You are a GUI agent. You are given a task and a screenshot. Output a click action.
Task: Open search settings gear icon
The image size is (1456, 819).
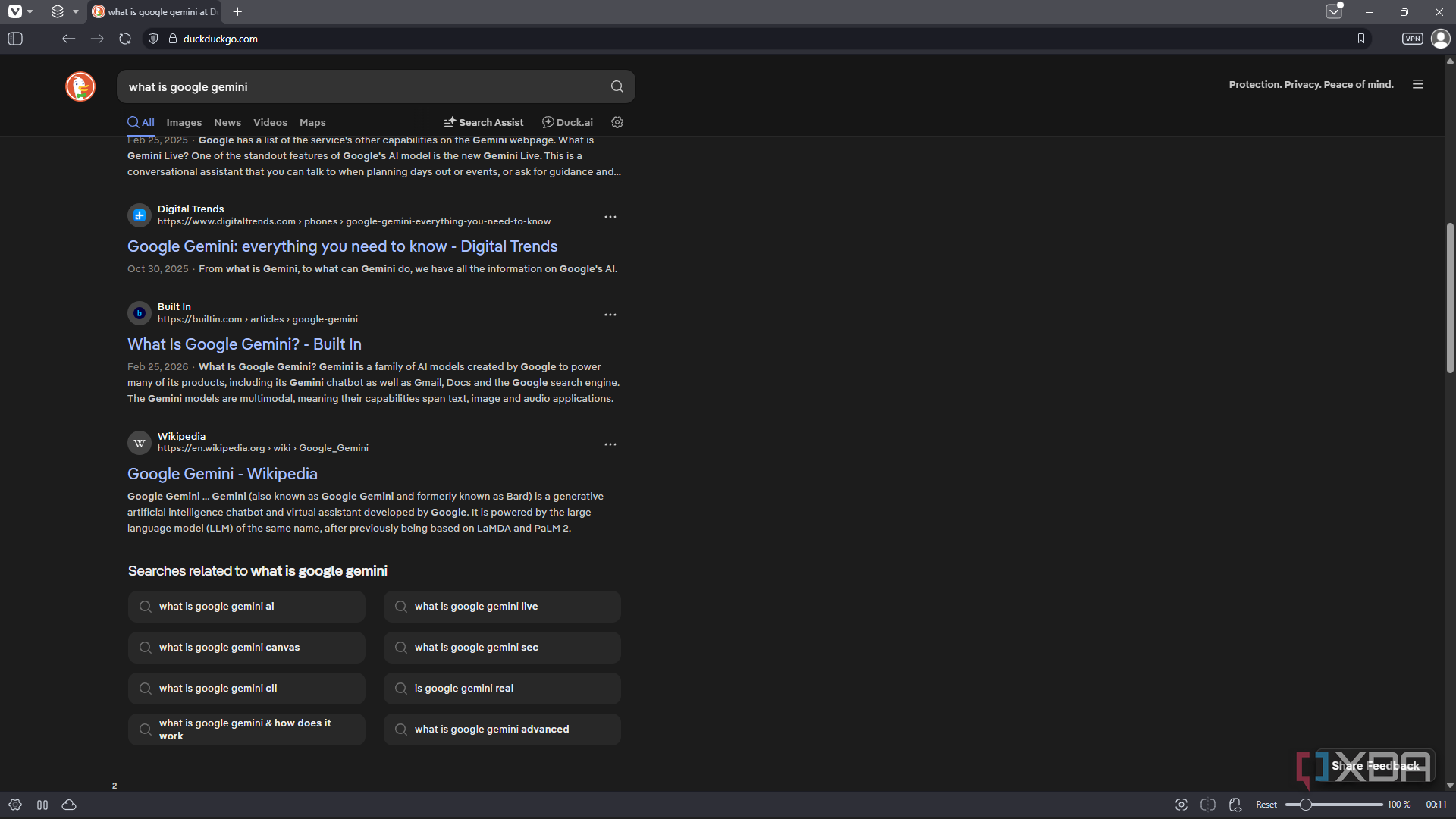617,122
